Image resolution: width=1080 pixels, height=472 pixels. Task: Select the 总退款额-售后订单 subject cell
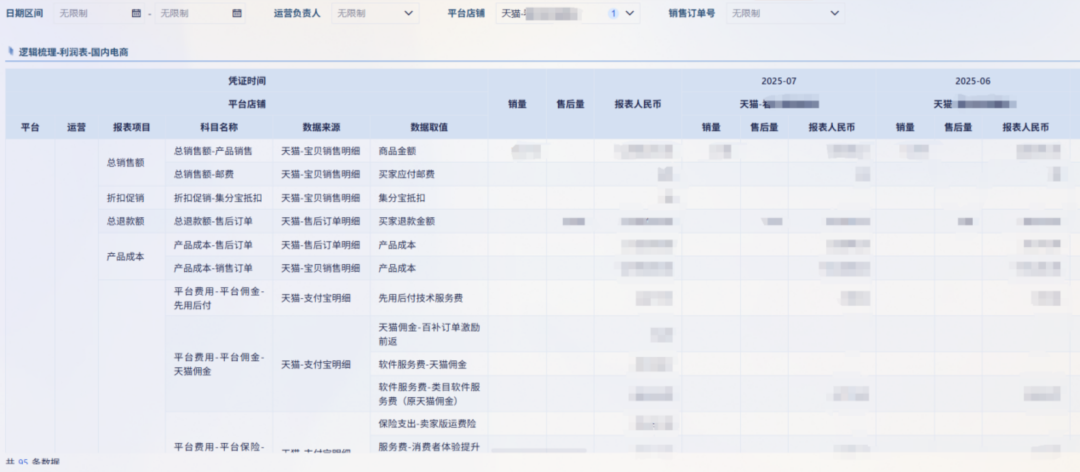coord(219,221)
